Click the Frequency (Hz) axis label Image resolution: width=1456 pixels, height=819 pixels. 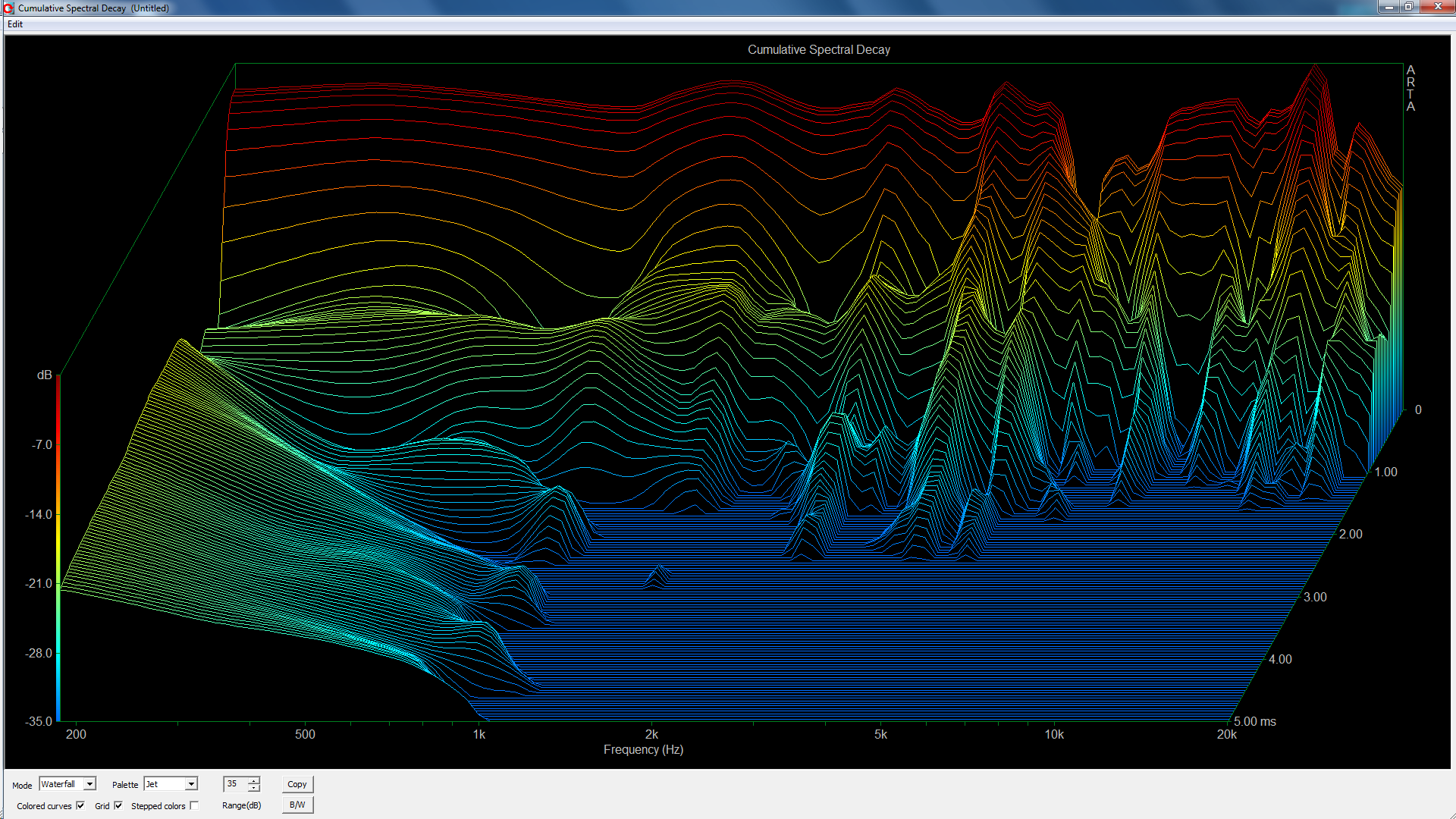(643, 749)
